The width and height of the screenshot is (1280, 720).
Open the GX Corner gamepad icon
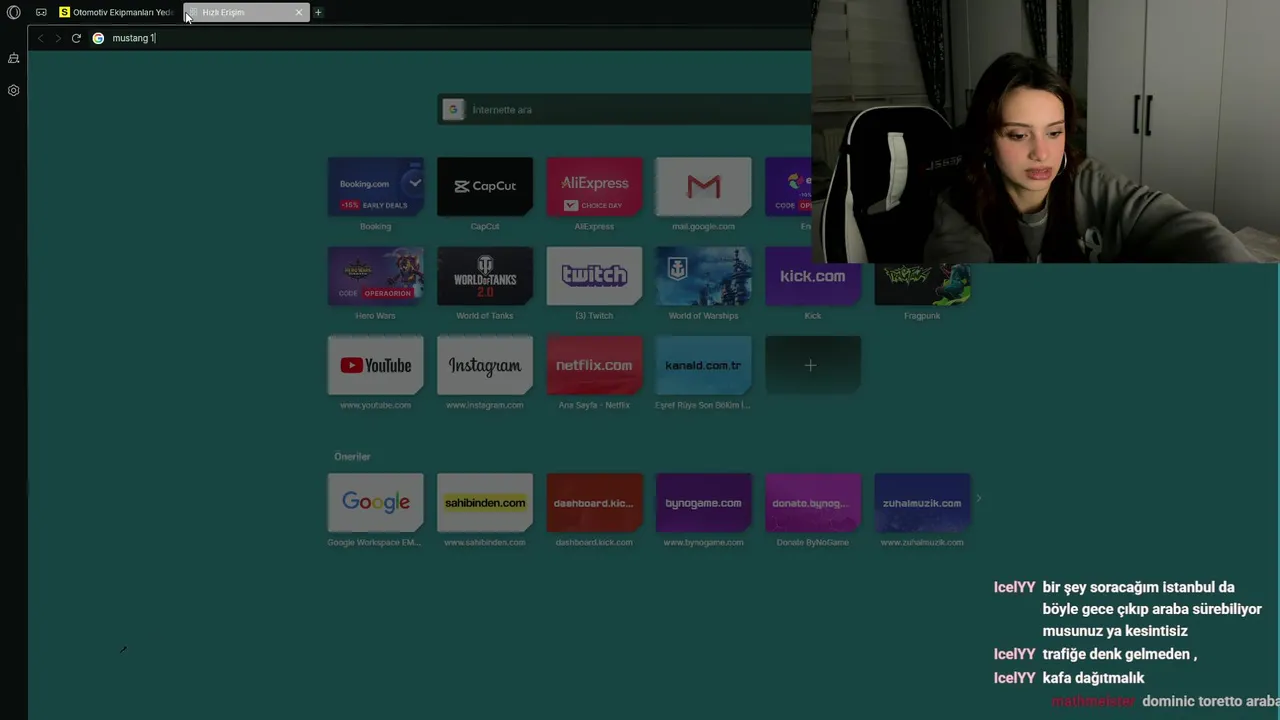41,12
